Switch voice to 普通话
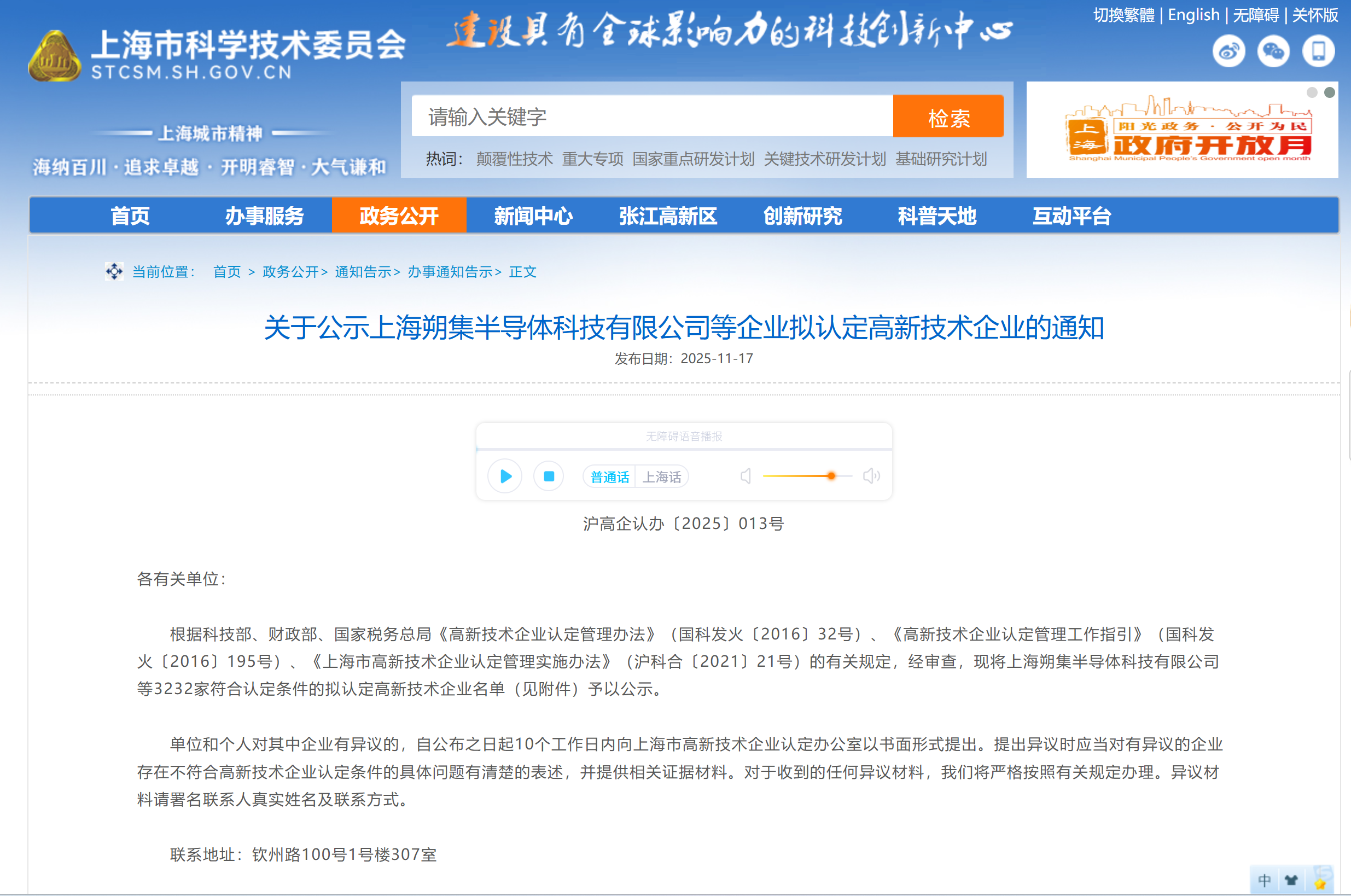1351x896 pixels. (609, 477)
